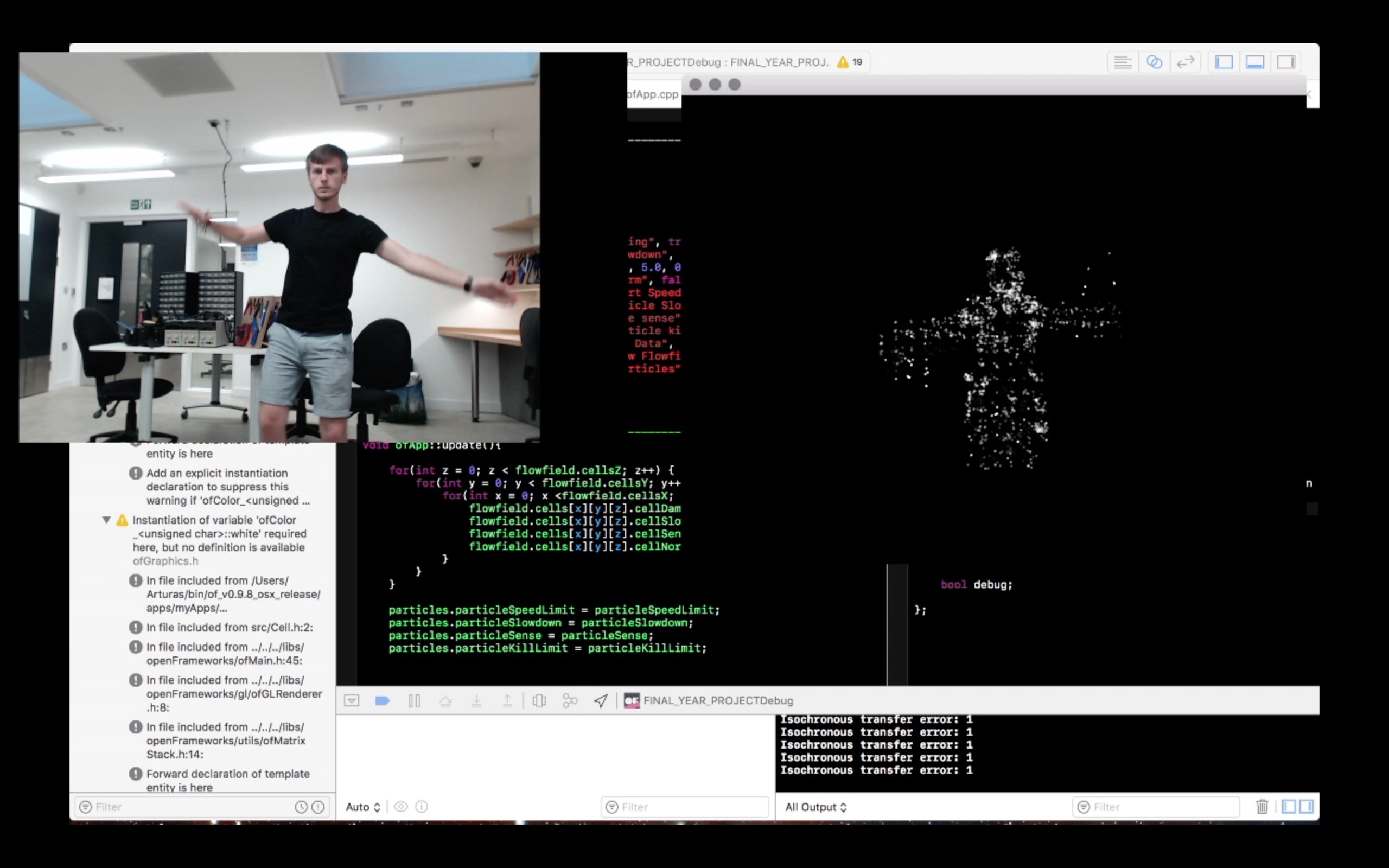This screenshot has height=868, width=1389.
Task: Pause program execution in debug bar
Action: (414, 700)
